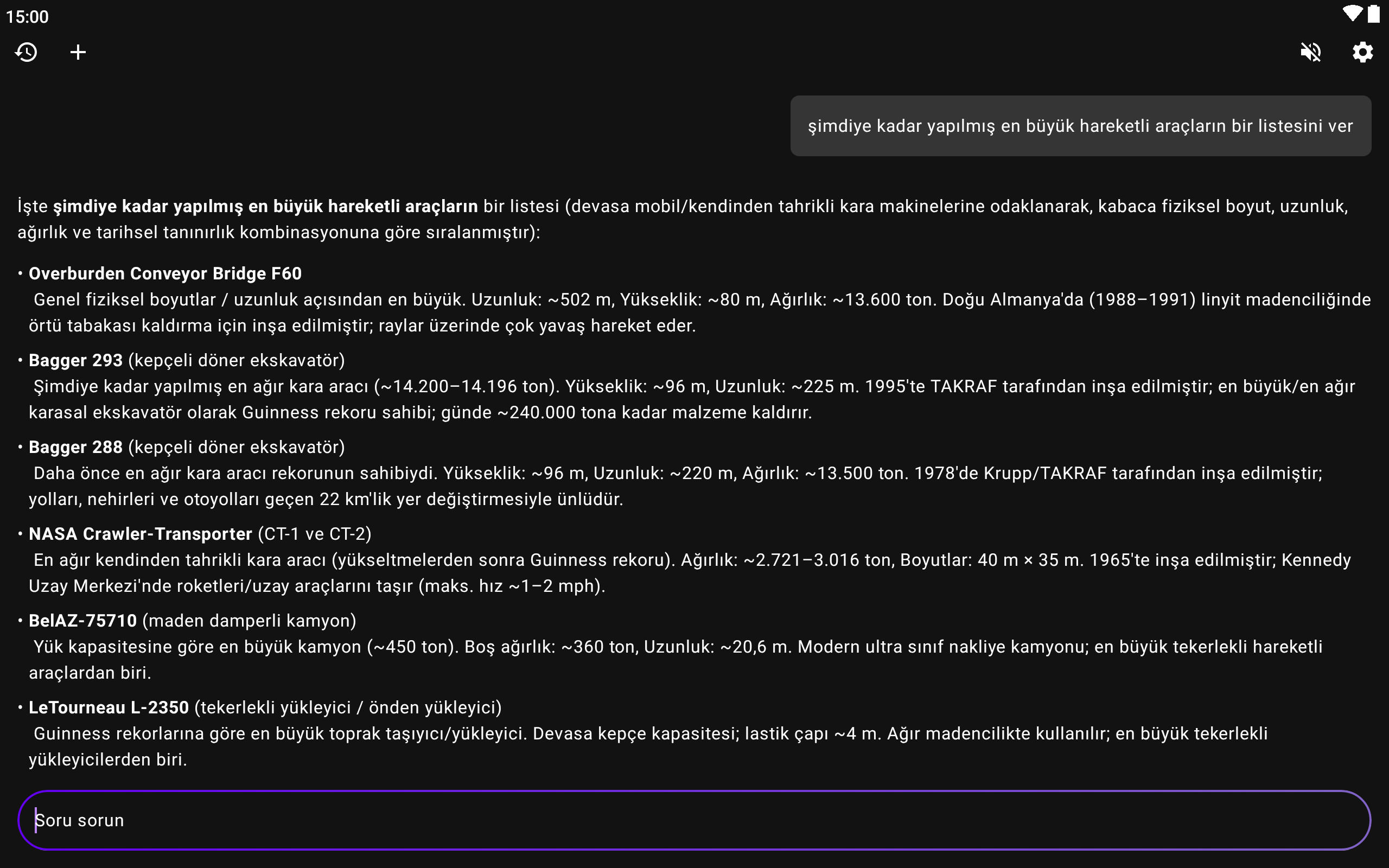
Task: Open chat history clock icon
Action: (x=27, y=52)
